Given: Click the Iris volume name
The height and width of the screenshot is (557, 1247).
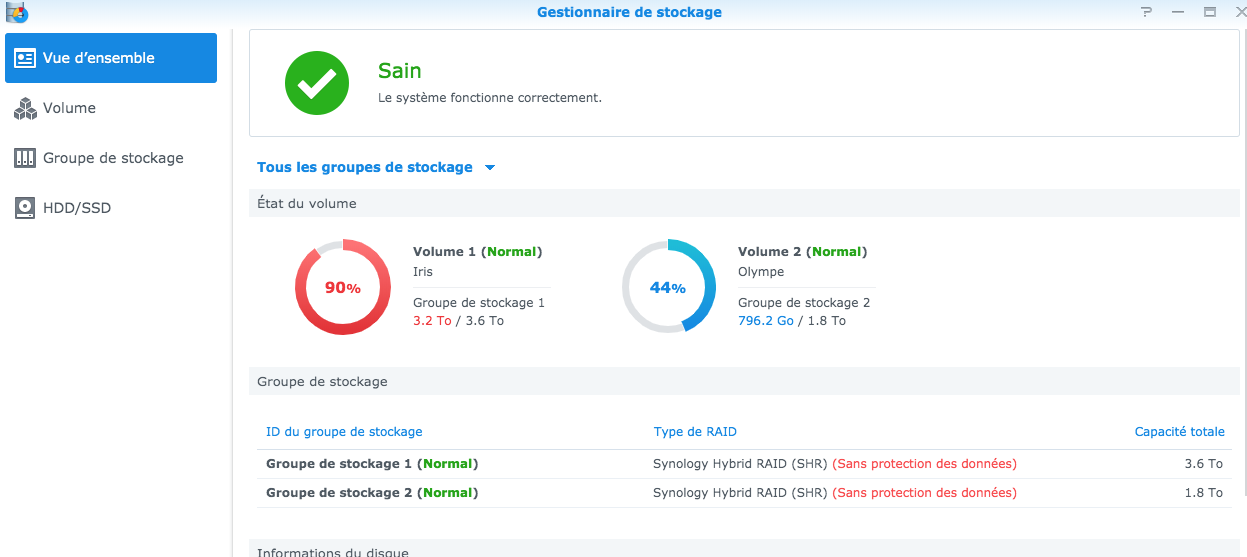Looking at the screenshot, I should [x=423, y=272].
